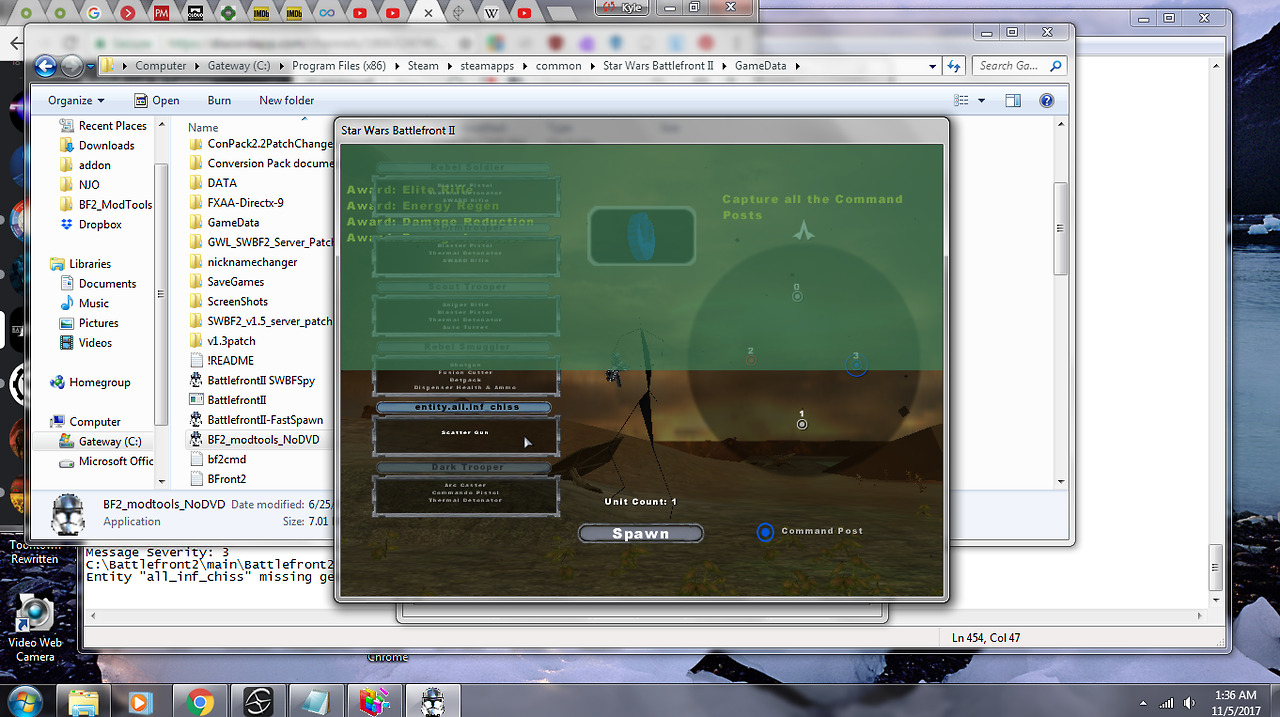The image size is (1280, 717).
Task: Select command post 3 on the minimap
Action: tap(856, 366)
